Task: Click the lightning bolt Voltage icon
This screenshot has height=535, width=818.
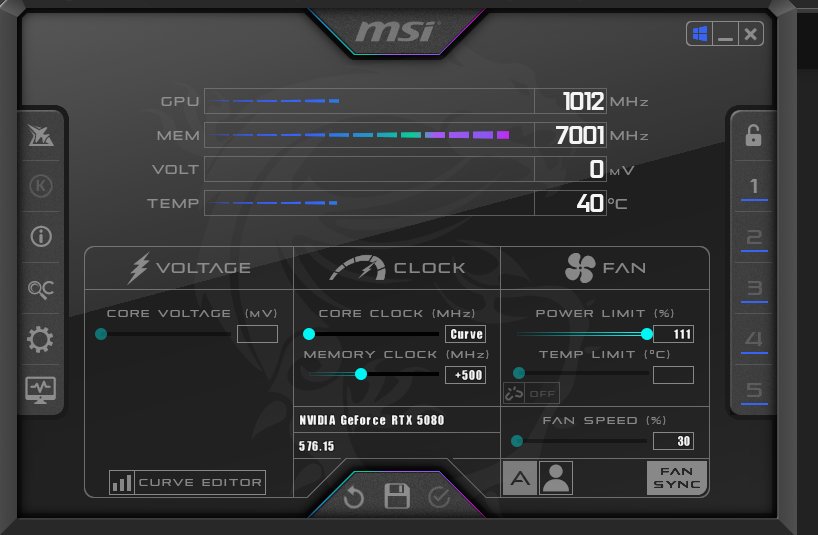Action: click(x=139, y=268)
